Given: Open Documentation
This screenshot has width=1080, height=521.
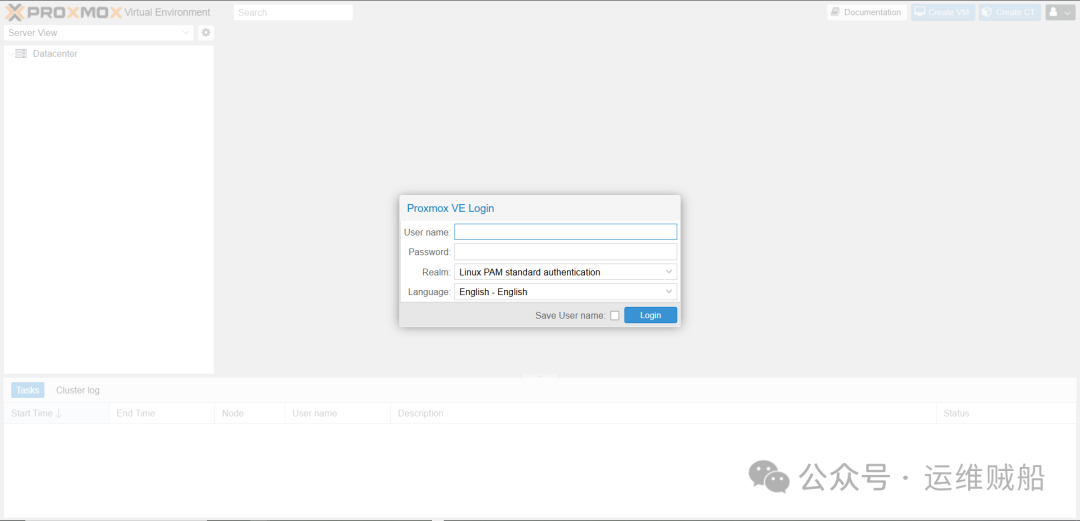Looking at the screenshot, I should click(867, 12).
